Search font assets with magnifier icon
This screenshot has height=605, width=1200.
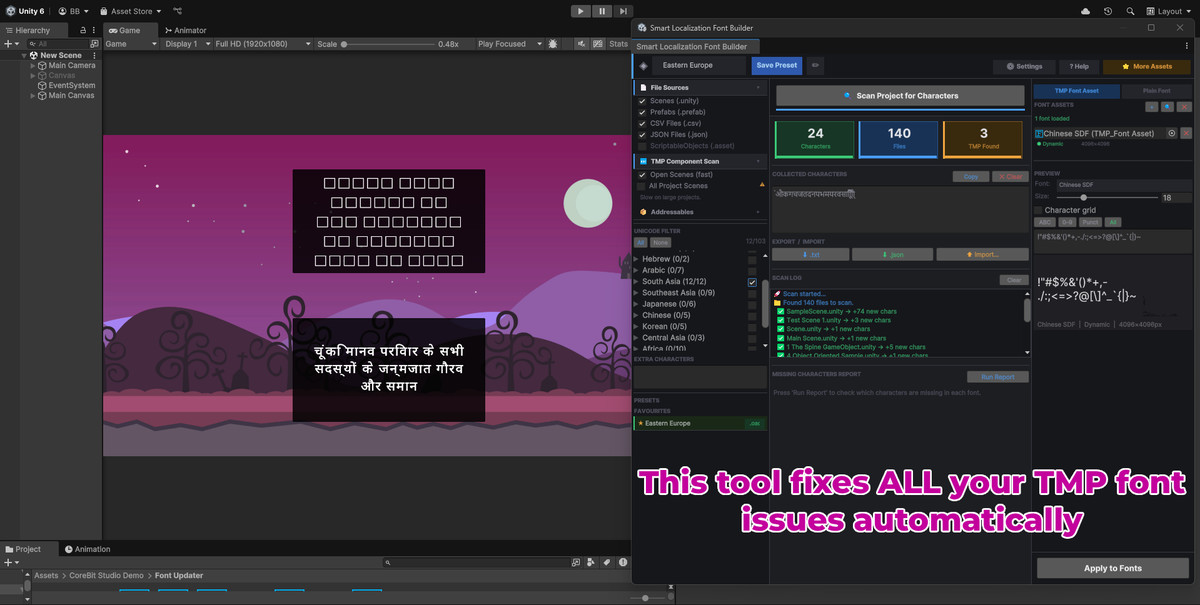[1168, 106]
